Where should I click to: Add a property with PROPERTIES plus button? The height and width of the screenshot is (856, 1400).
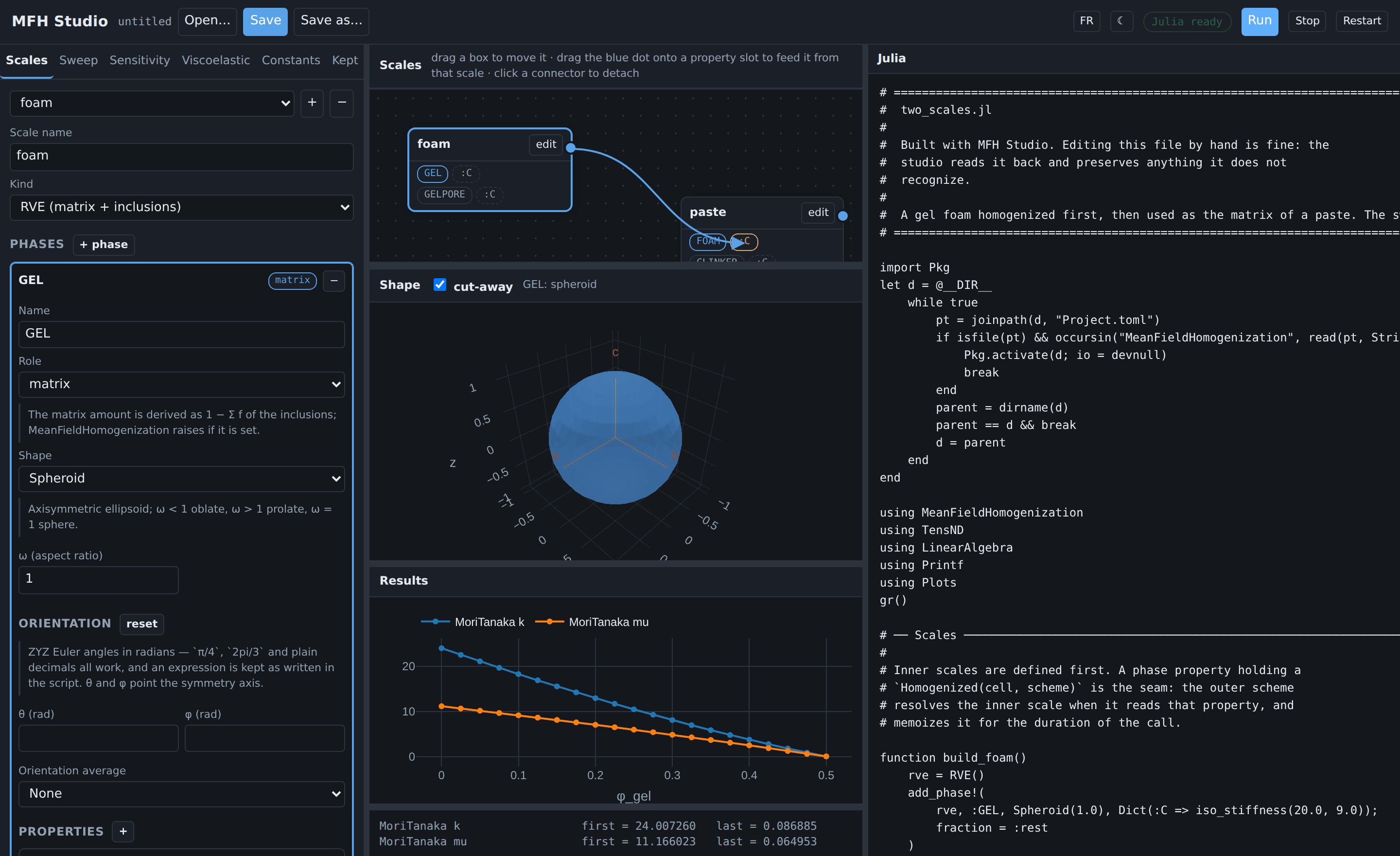click(122, 831)
